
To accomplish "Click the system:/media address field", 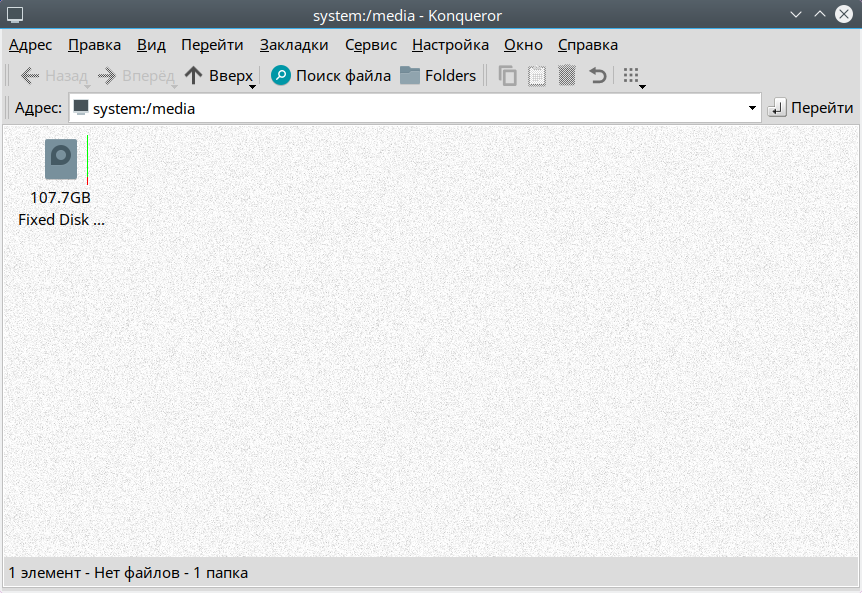I will (415, 108).
